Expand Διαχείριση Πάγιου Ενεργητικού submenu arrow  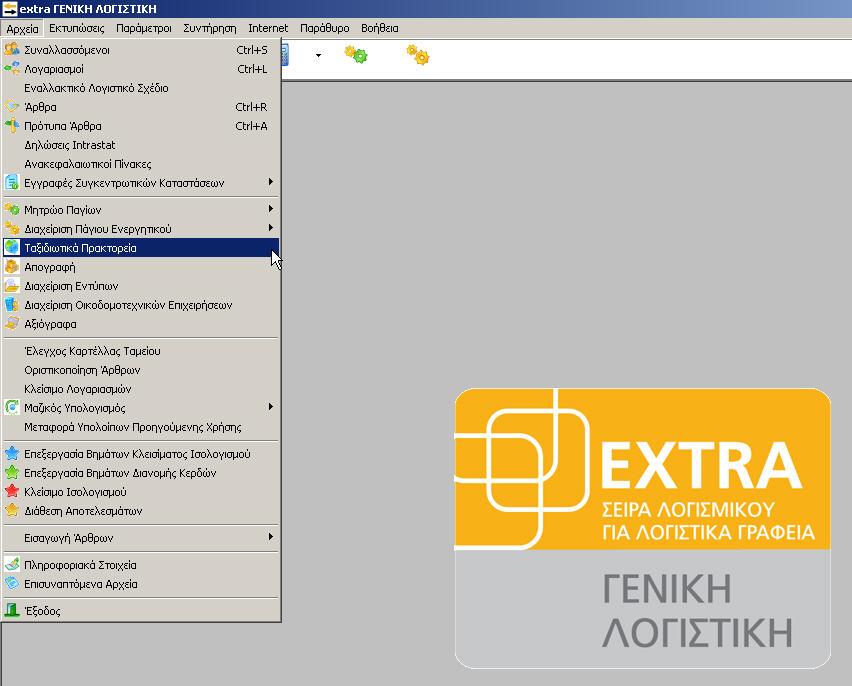[x=271, y=228]
